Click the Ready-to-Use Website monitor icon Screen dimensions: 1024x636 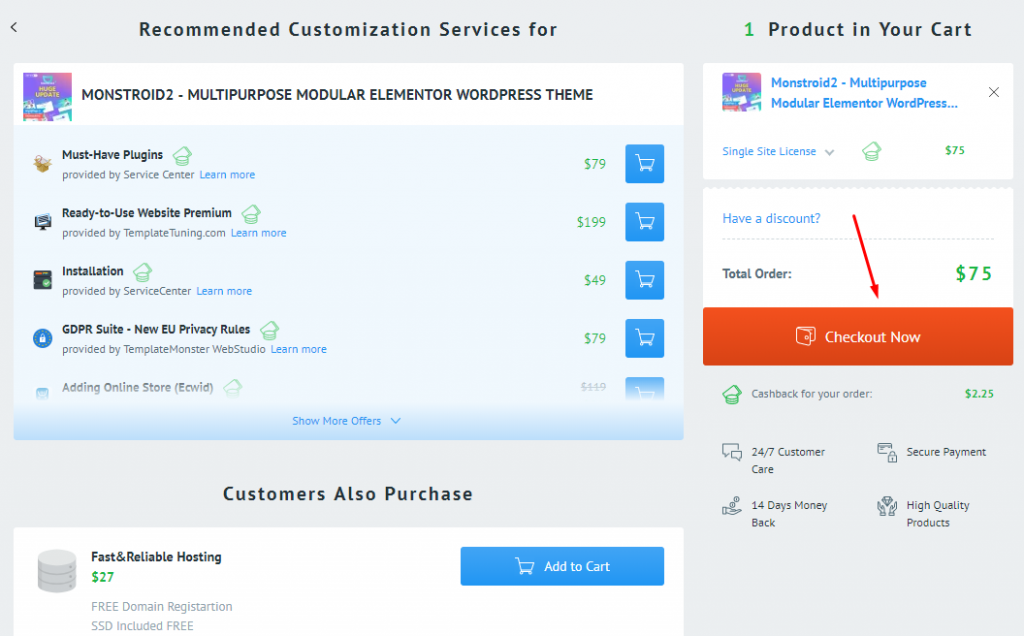(x=42, y=221)
